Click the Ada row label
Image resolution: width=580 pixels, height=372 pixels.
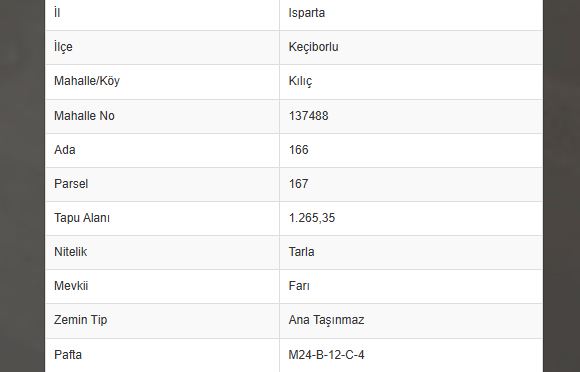click(x=65, y=150)
